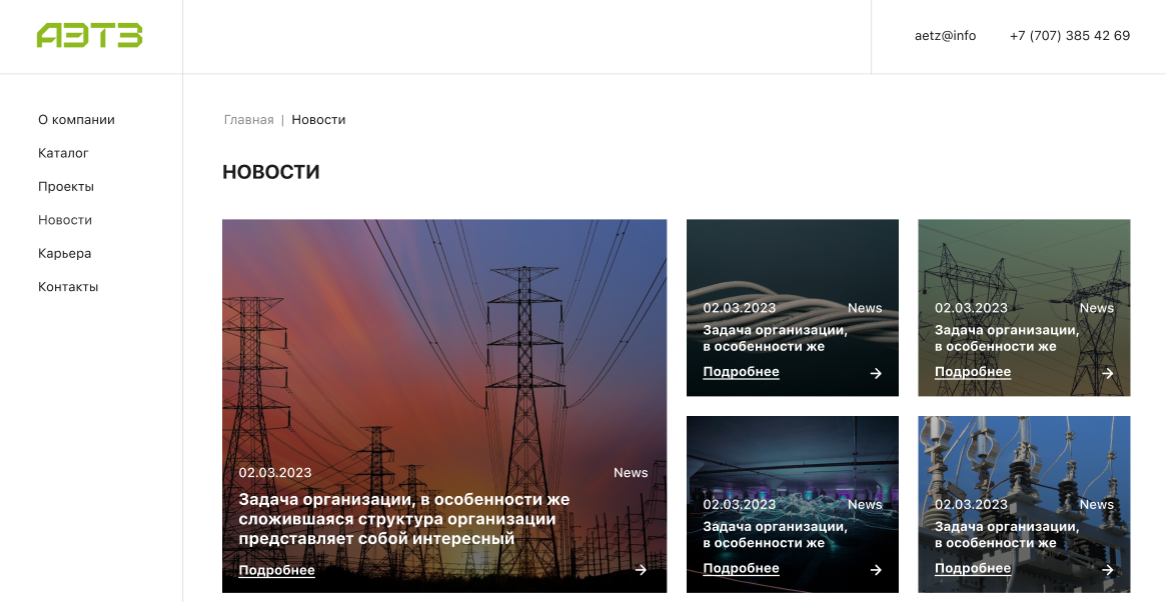Click the News tag on the green pylons card
1167x602 pixels.
pyautogui.click(x=1096, y=308)
